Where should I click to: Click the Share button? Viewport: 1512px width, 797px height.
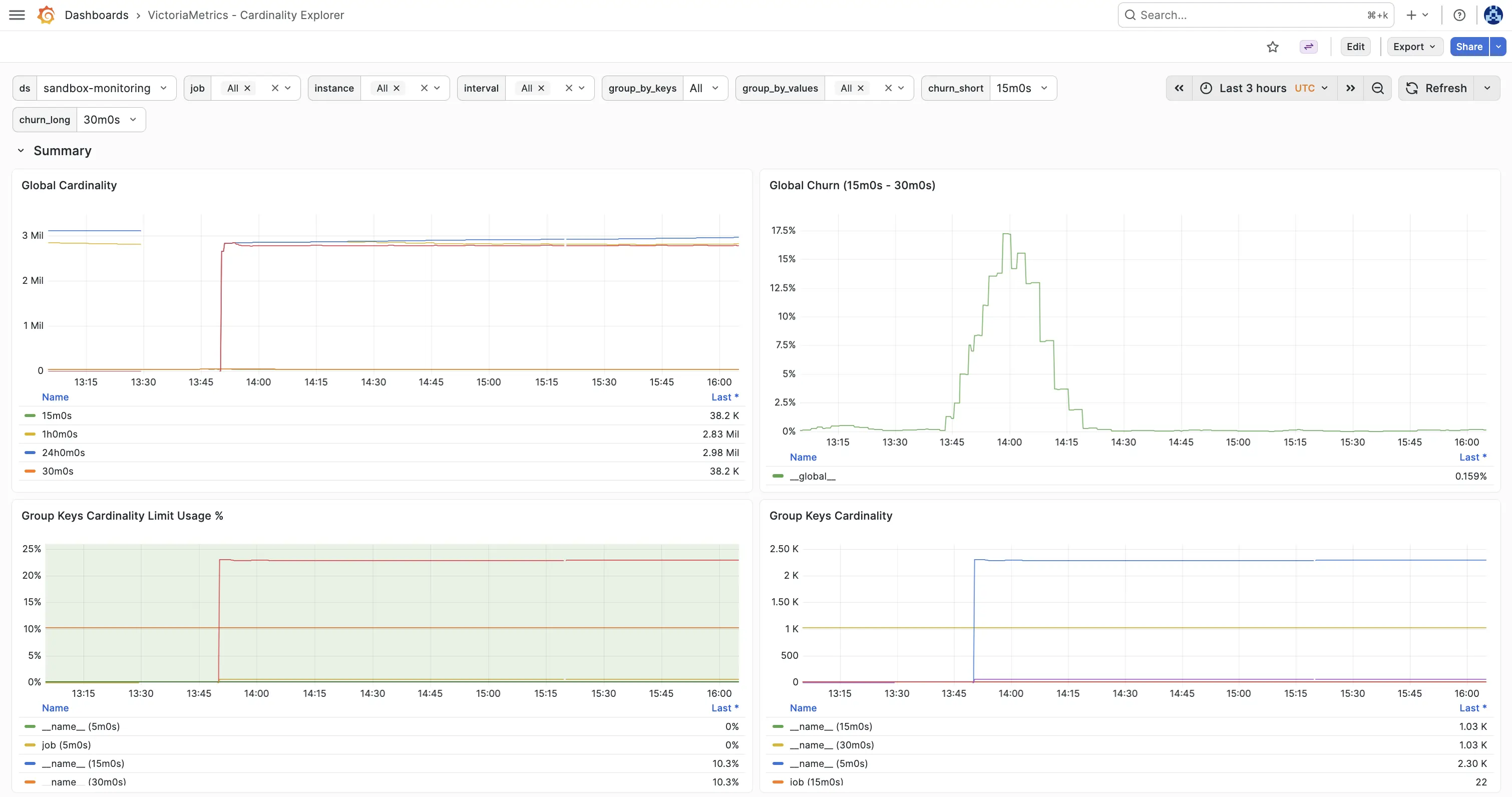1469,47
